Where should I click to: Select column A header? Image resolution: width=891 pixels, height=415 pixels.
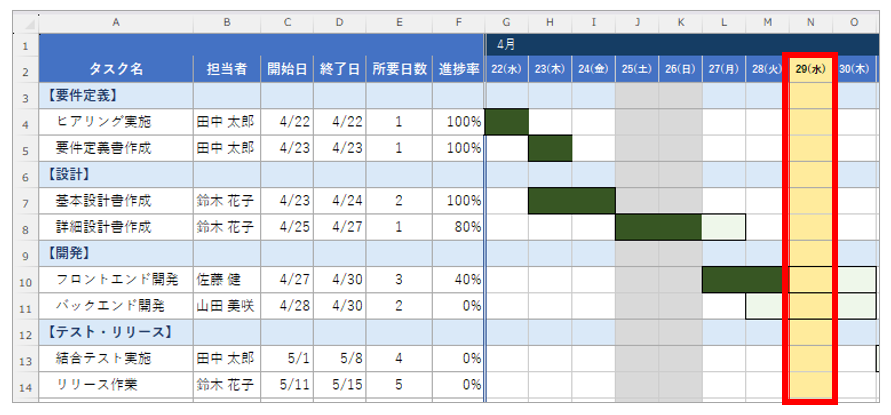click(x=116, y=22)
